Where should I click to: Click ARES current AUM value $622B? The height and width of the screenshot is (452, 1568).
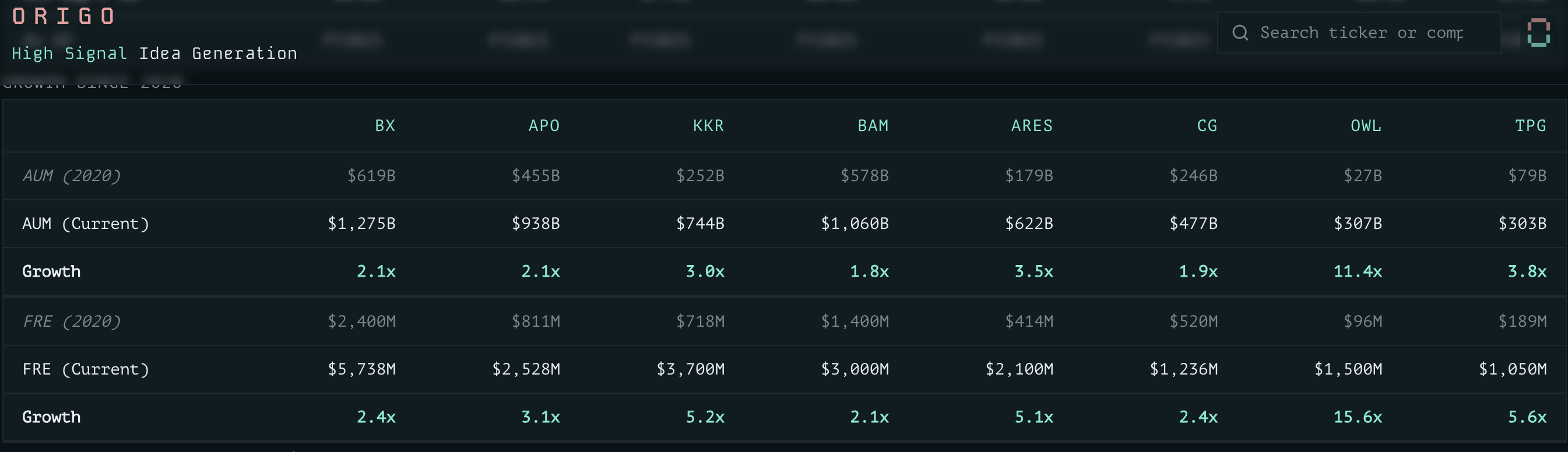click(1029, 224)
